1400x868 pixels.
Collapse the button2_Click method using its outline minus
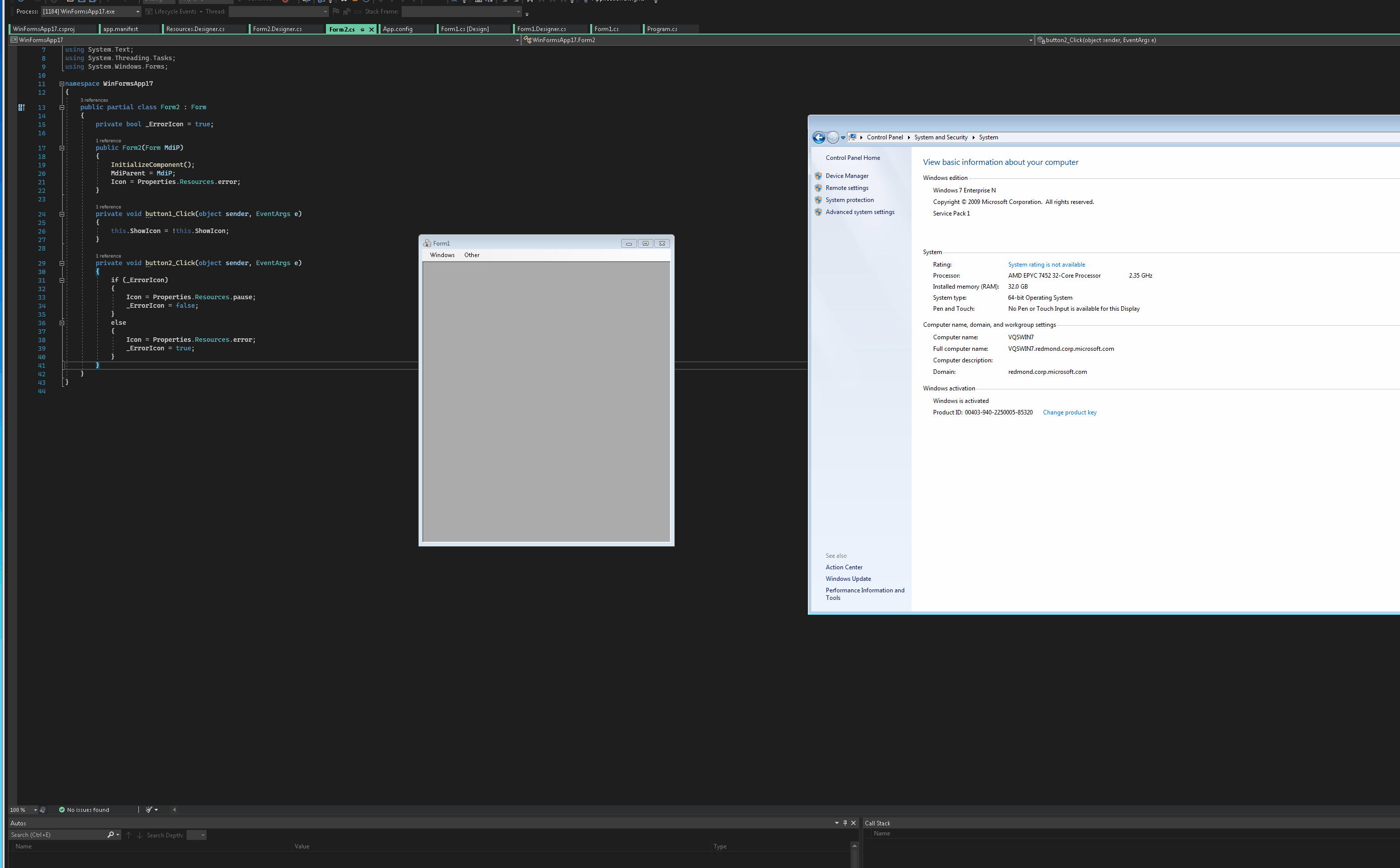coord(62,263)
